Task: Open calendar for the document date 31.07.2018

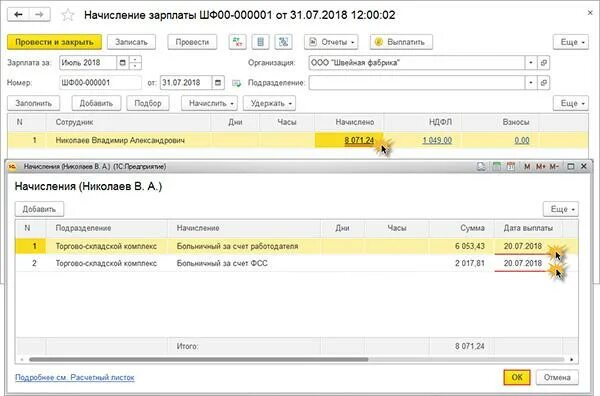Action: click(218, 83)
